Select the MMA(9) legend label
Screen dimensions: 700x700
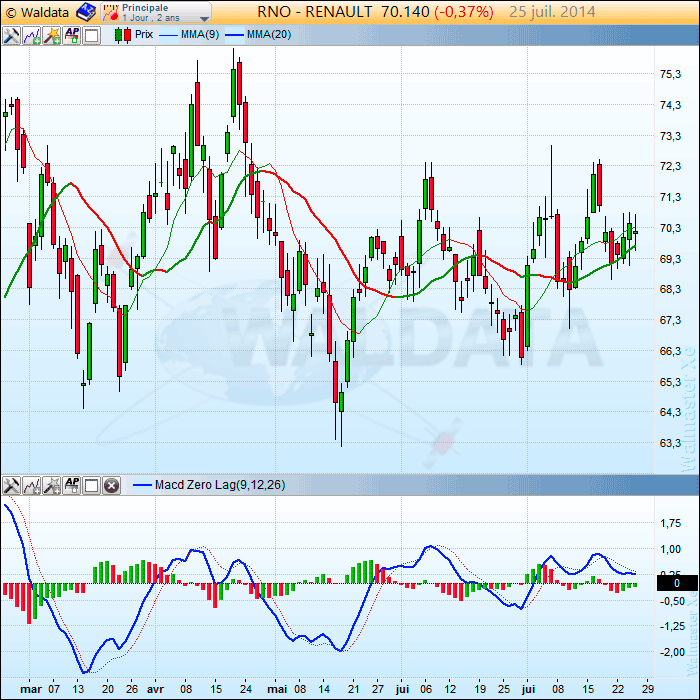(x=200, y=34)
